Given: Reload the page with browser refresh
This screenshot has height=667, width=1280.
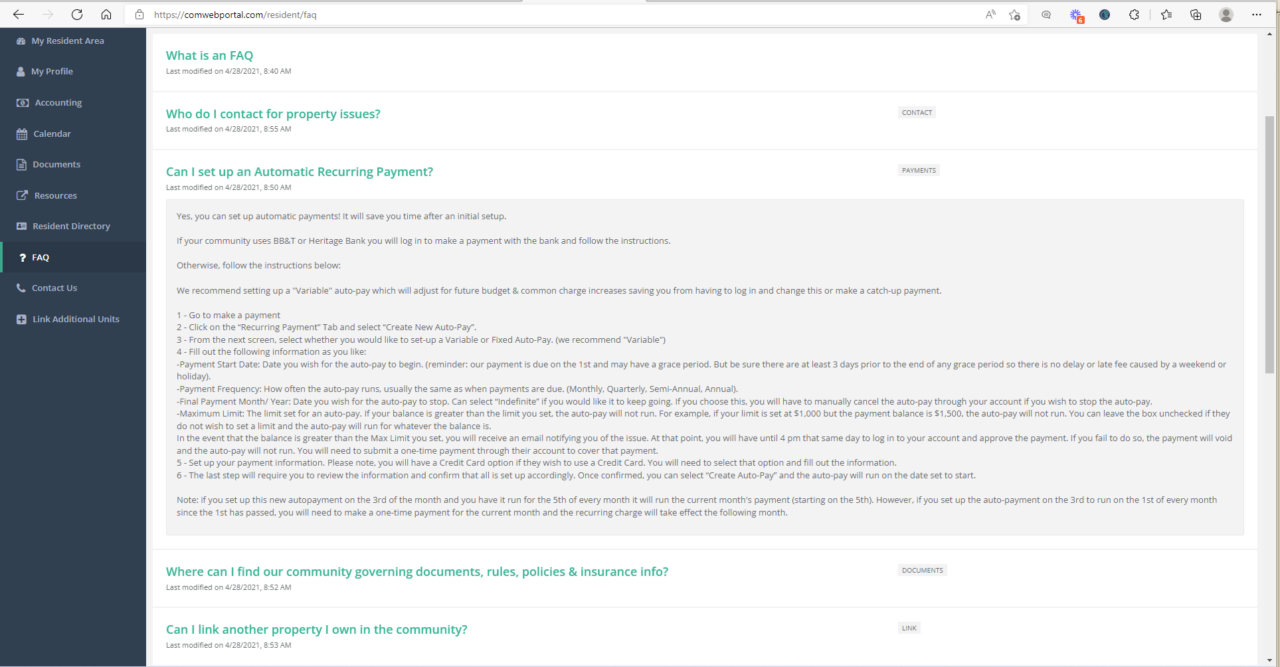Looking at the screenshot, I should coord(77,15).
